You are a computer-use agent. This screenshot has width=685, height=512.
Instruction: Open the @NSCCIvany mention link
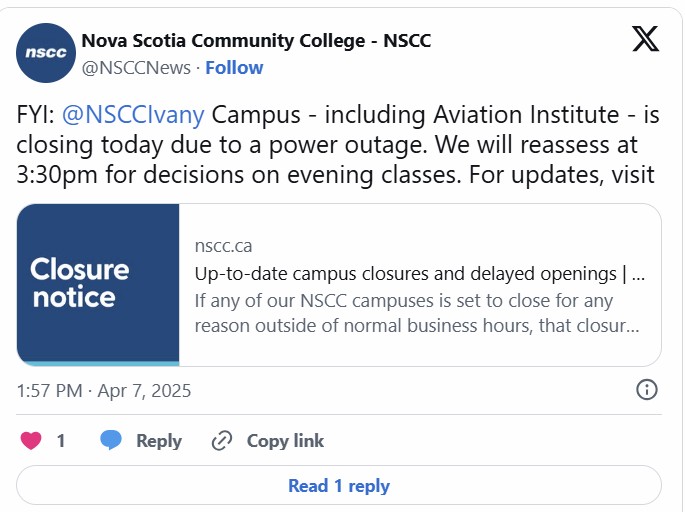coord(133,115)
